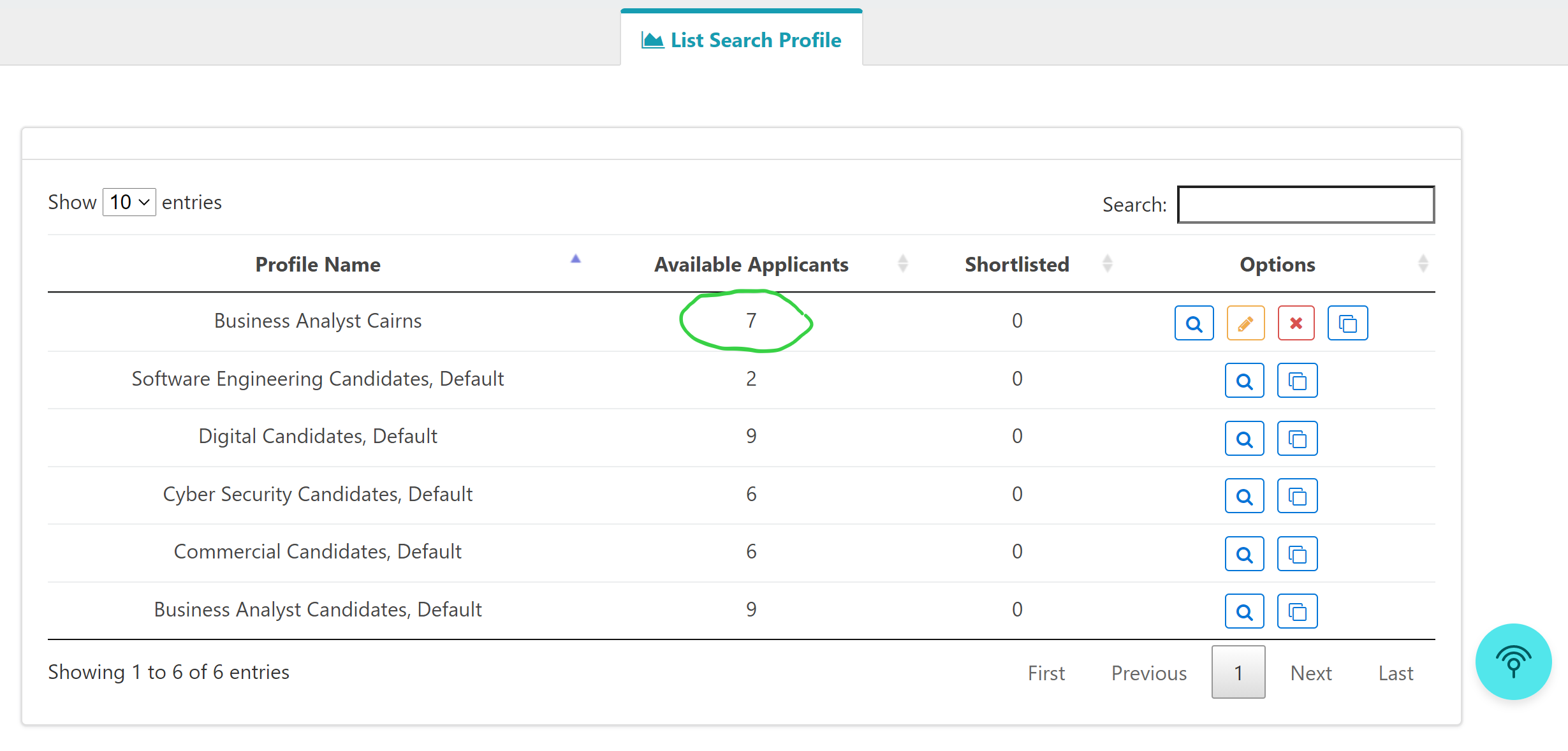Select the List Search Profile tab

pos(741,40)
